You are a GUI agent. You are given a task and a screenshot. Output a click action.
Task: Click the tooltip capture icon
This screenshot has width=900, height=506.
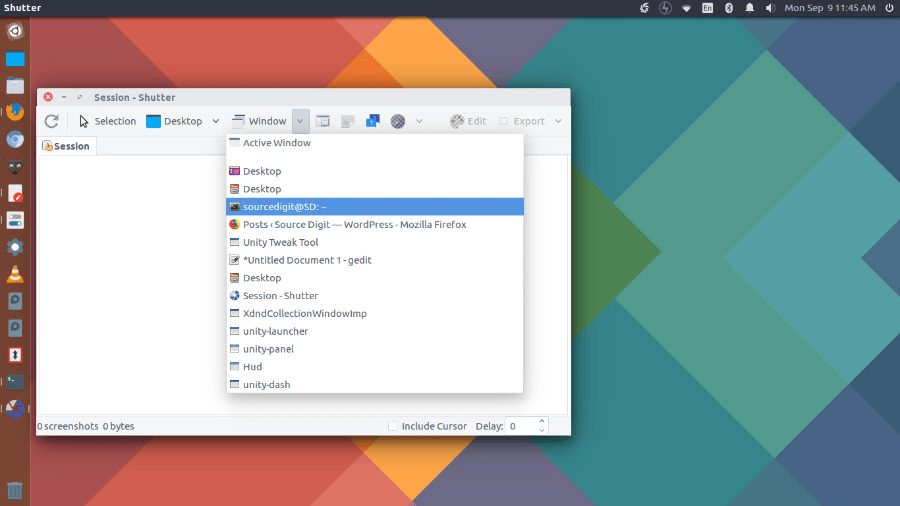(373, 121)
